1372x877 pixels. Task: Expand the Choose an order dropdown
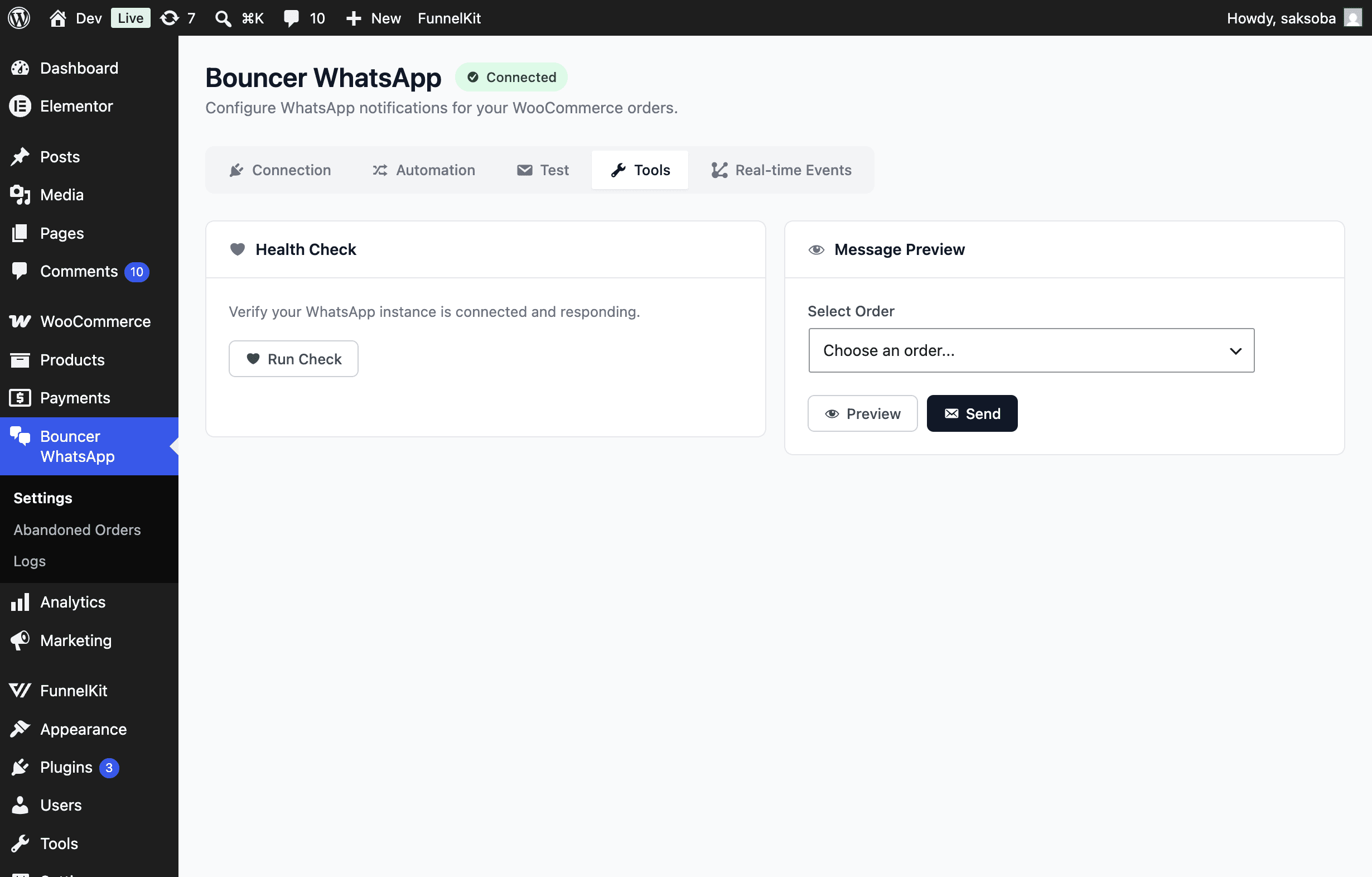tap(1031, 350)
